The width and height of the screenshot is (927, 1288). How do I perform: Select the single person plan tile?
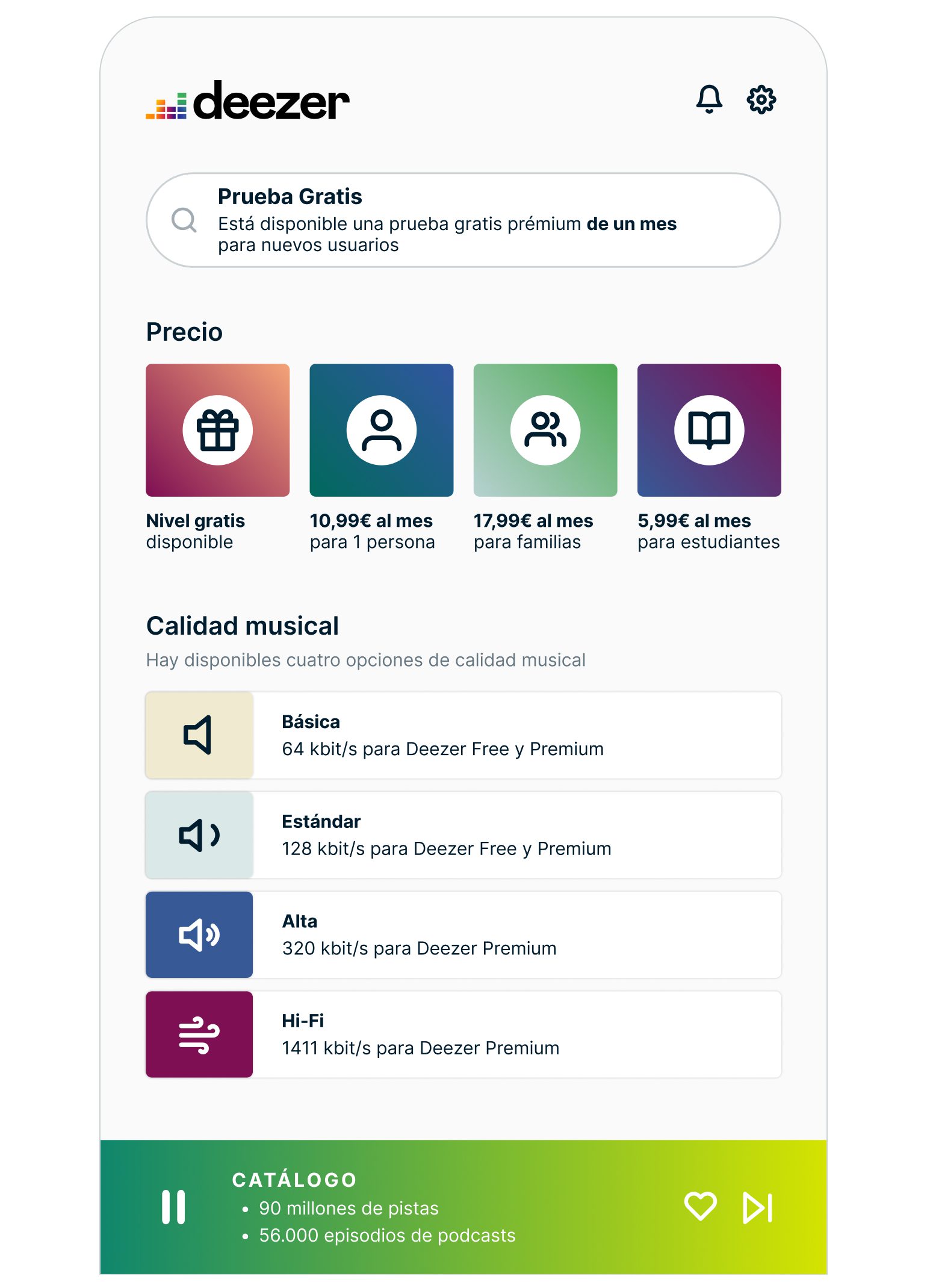pyautogui.click(x=382, y=430)
